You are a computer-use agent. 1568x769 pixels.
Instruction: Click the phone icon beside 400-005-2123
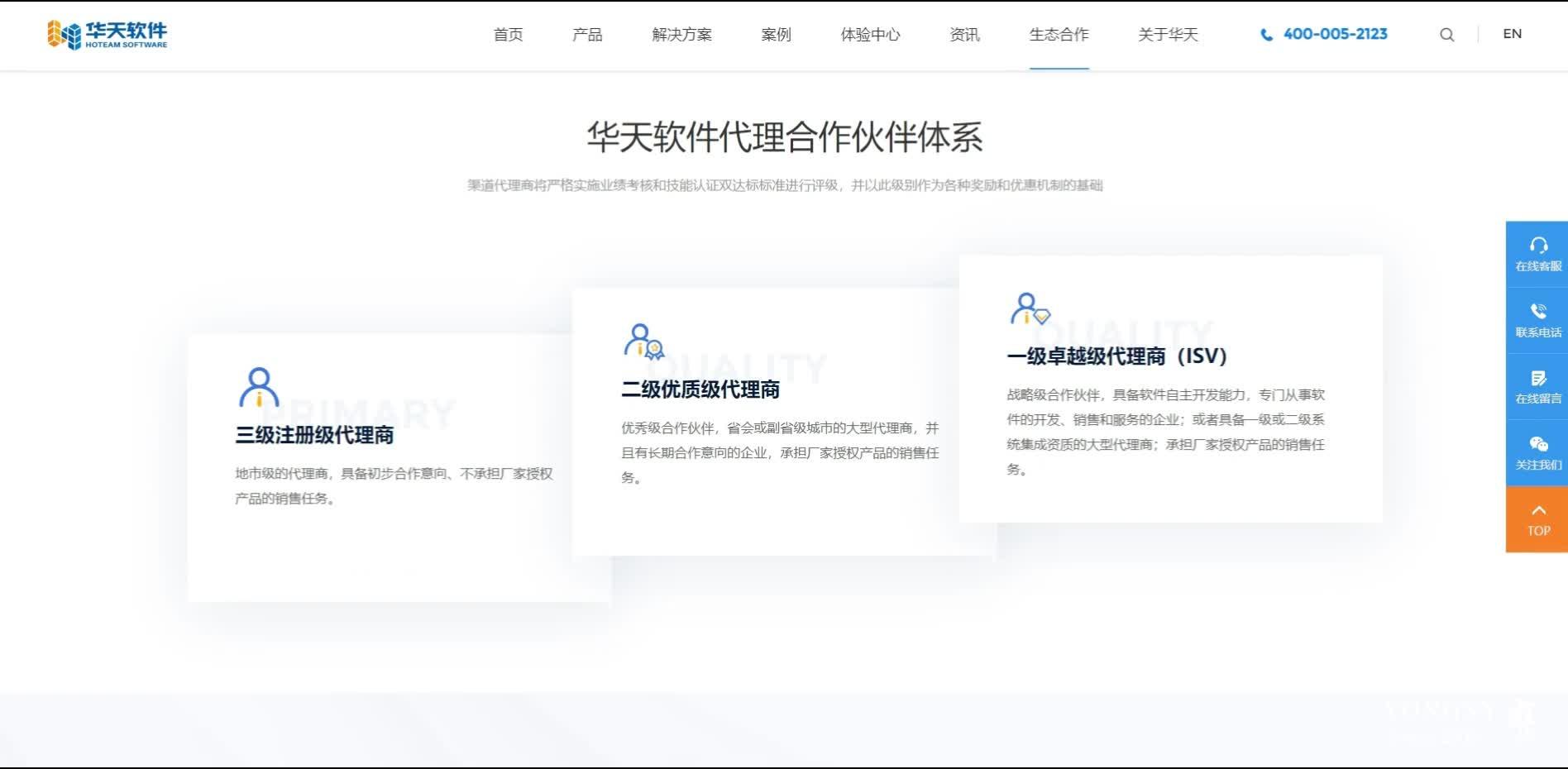pyautogui.click(x=1266, y=35)
